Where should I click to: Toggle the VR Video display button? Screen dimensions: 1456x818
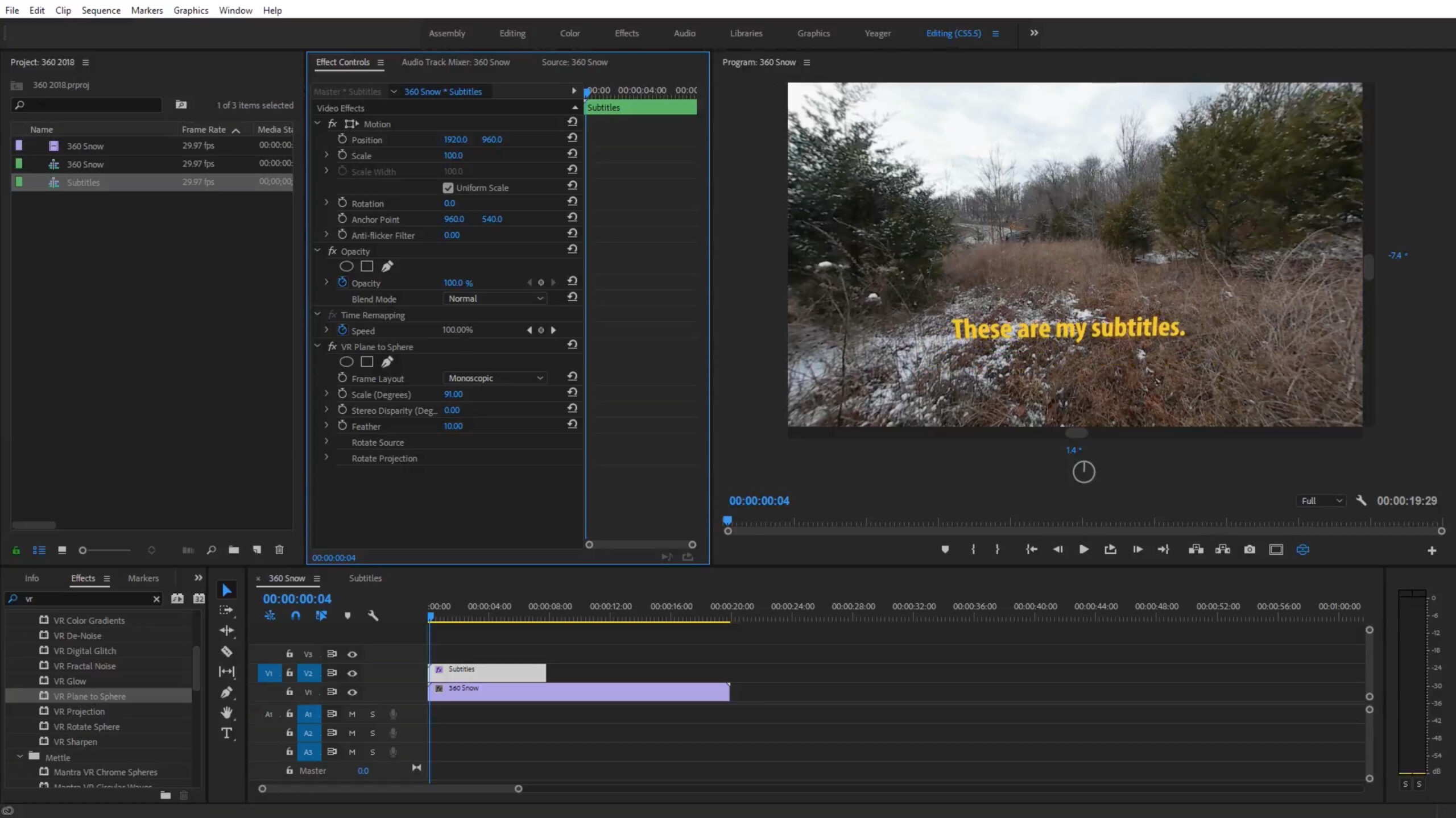pos(1302,549)
